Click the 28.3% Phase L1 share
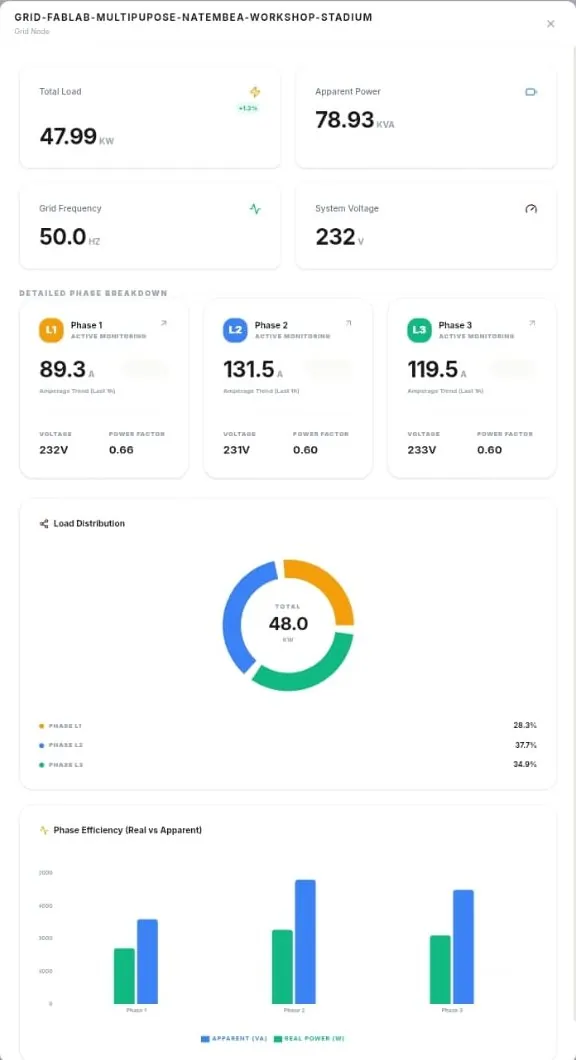 tap(525, 725)
